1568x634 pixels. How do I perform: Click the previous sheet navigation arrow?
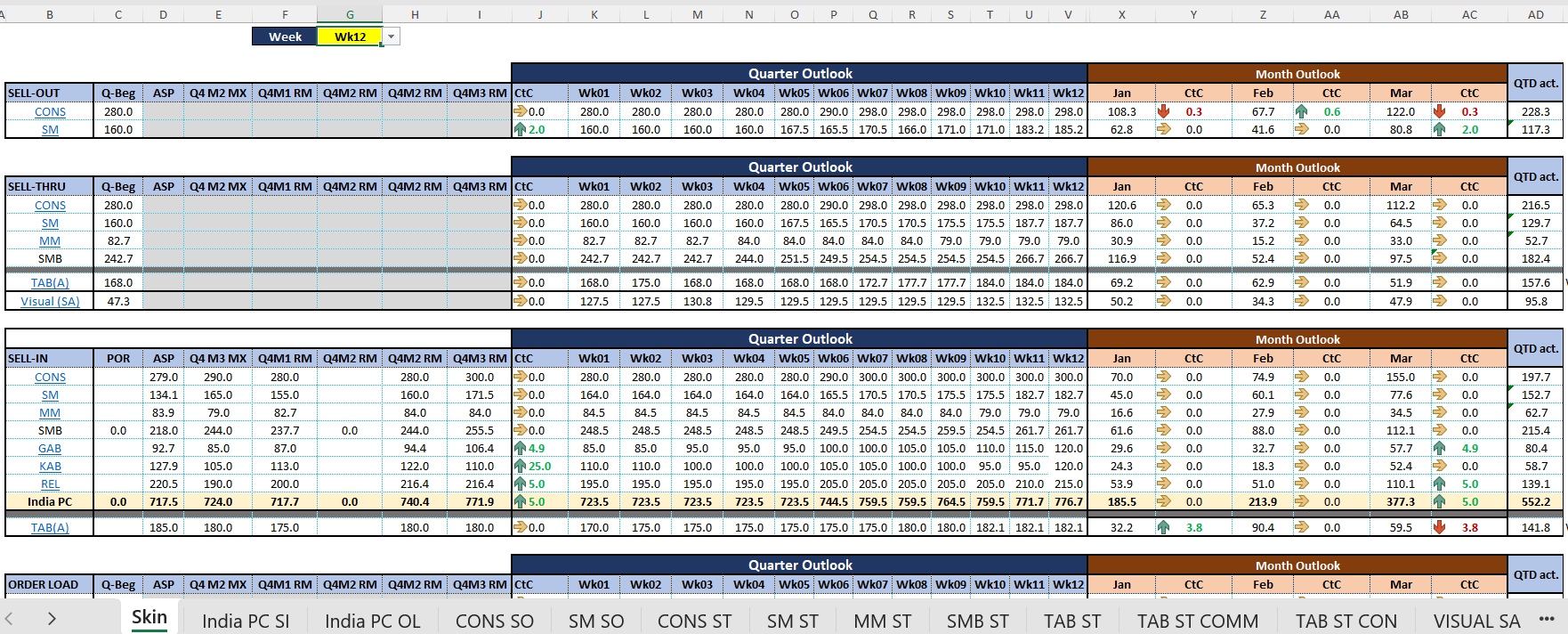click(9, 619)
